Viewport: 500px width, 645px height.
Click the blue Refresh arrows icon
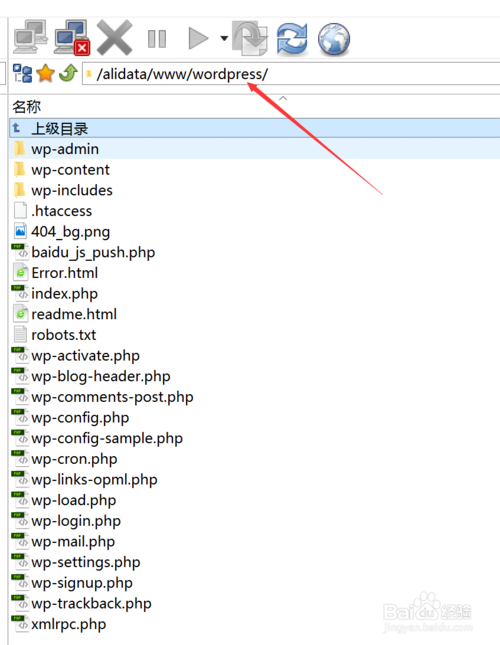point(292,39)
